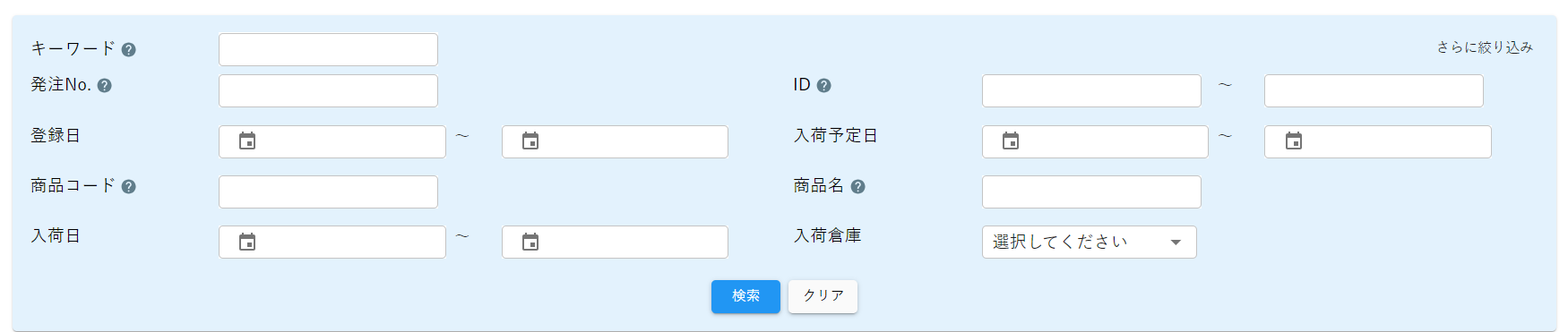Focus the 発注No. input field

click(x=328, y=90)
